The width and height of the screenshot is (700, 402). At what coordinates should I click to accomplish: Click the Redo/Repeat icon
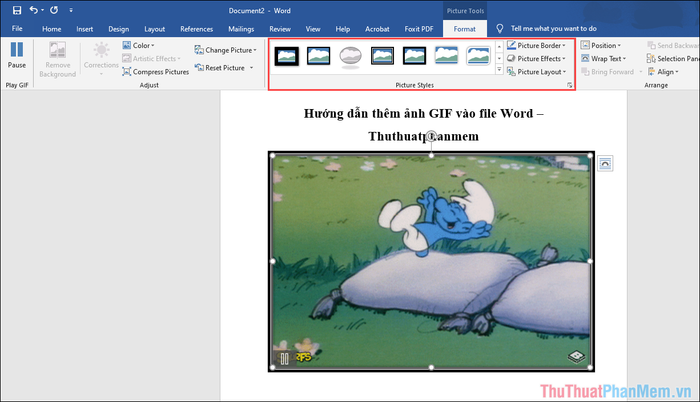pos(54,10)
